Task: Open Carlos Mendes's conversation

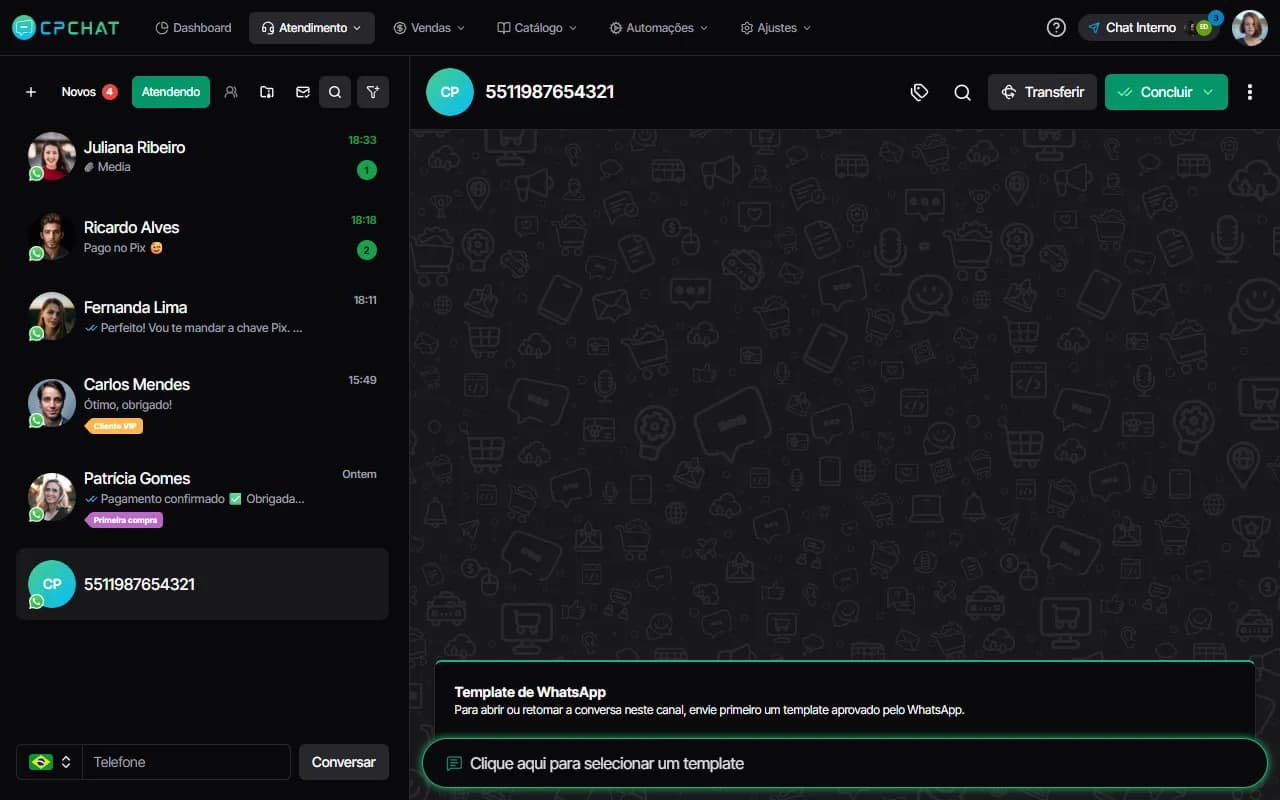Action: [202, 403]
